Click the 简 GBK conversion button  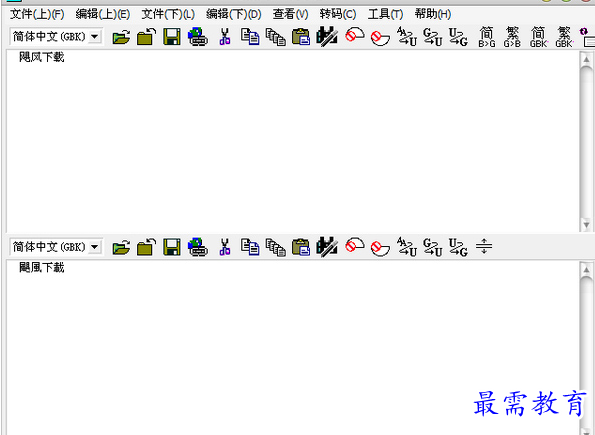coord(538,37)
